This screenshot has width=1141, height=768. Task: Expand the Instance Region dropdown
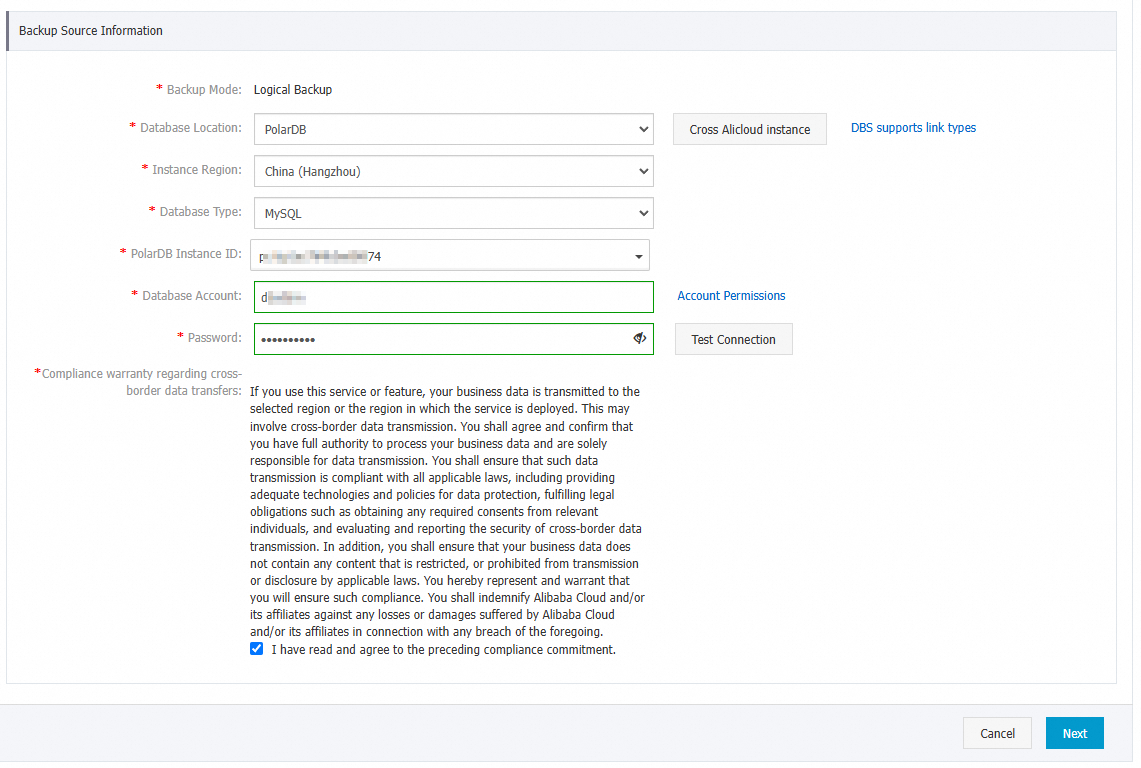453,171
